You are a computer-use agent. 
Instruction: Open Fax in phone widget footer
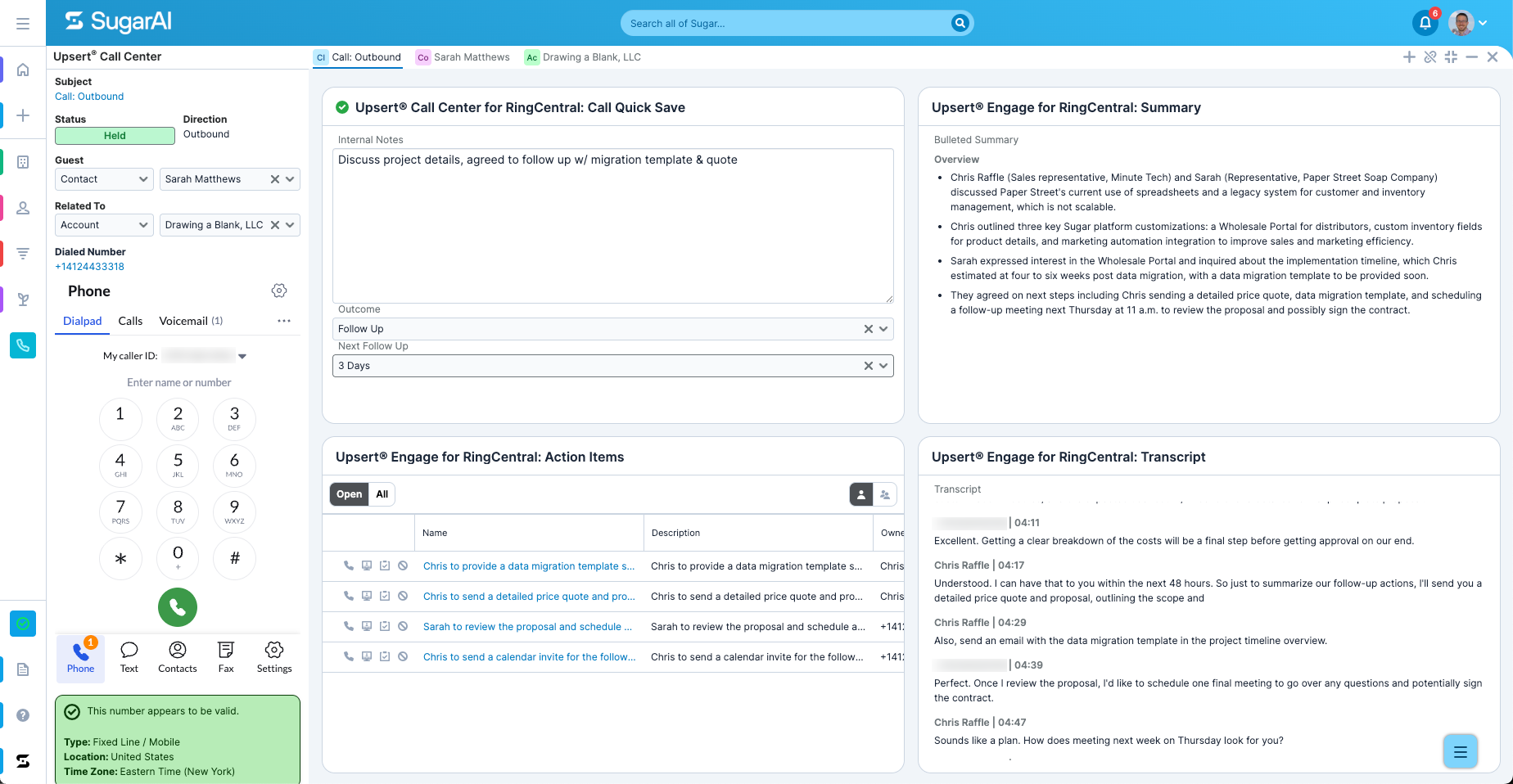(x=226, y=657)
